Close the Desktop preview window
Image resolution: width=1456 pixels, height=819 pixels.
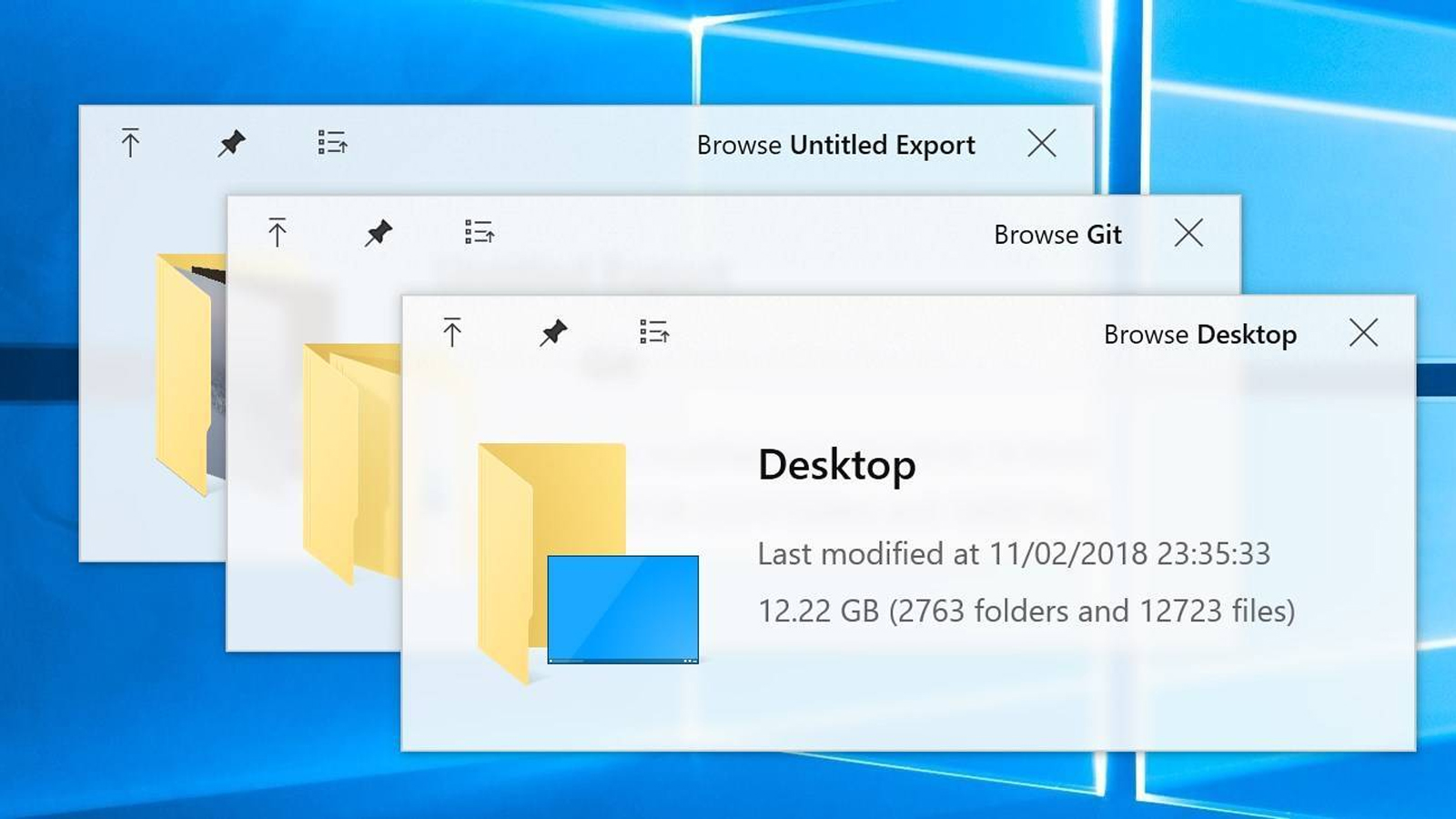click(x=1363, y=333)
